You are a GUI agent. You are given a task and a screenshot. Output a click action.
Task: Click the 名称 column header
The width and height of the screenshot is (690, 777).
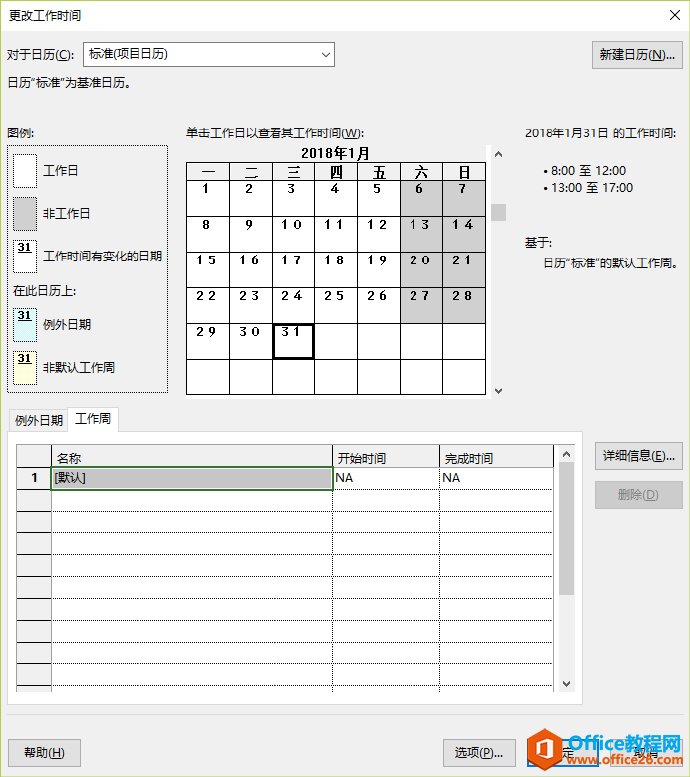tap(192, 457)
